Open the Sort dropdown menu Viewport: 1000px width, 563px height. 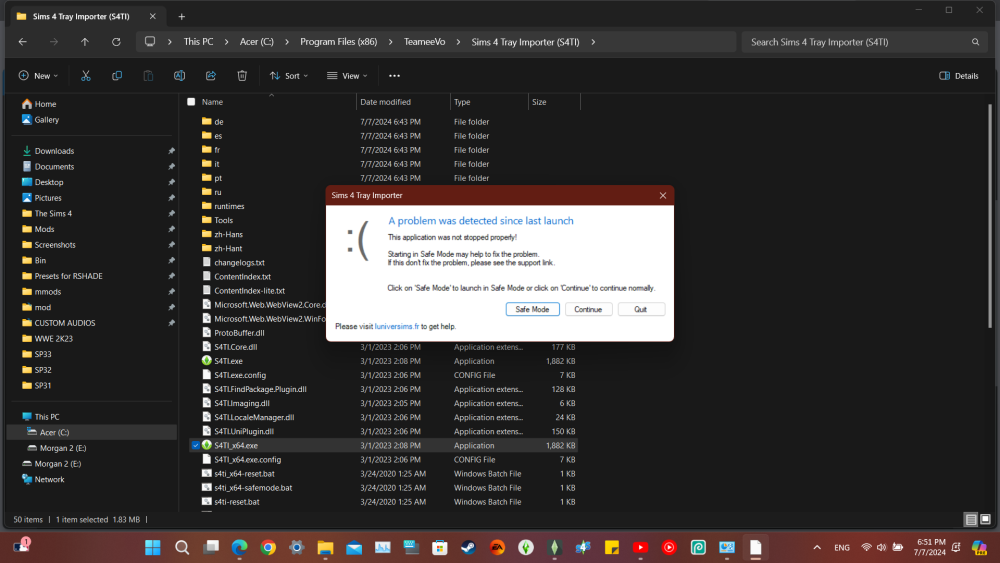coord(288,76)
